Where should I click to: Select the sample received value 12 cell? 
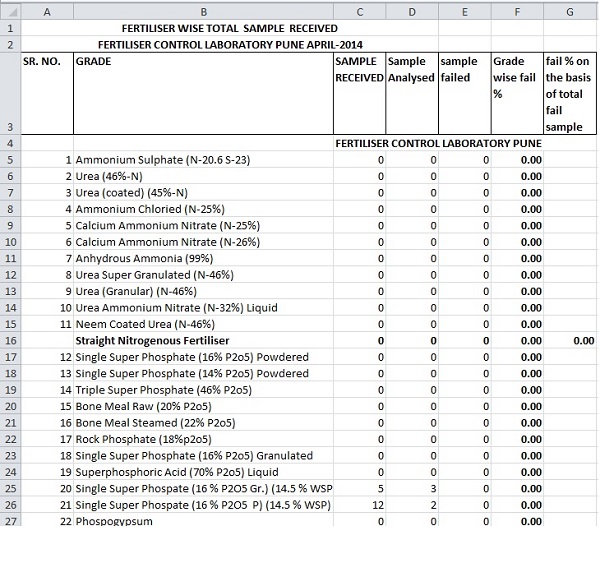click(360, 505)
